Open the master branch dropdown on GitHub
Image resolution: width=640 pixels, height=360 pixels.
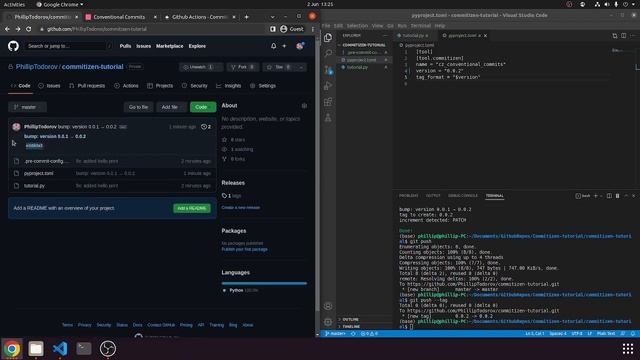pyautogui.click(x=27, y=107)
